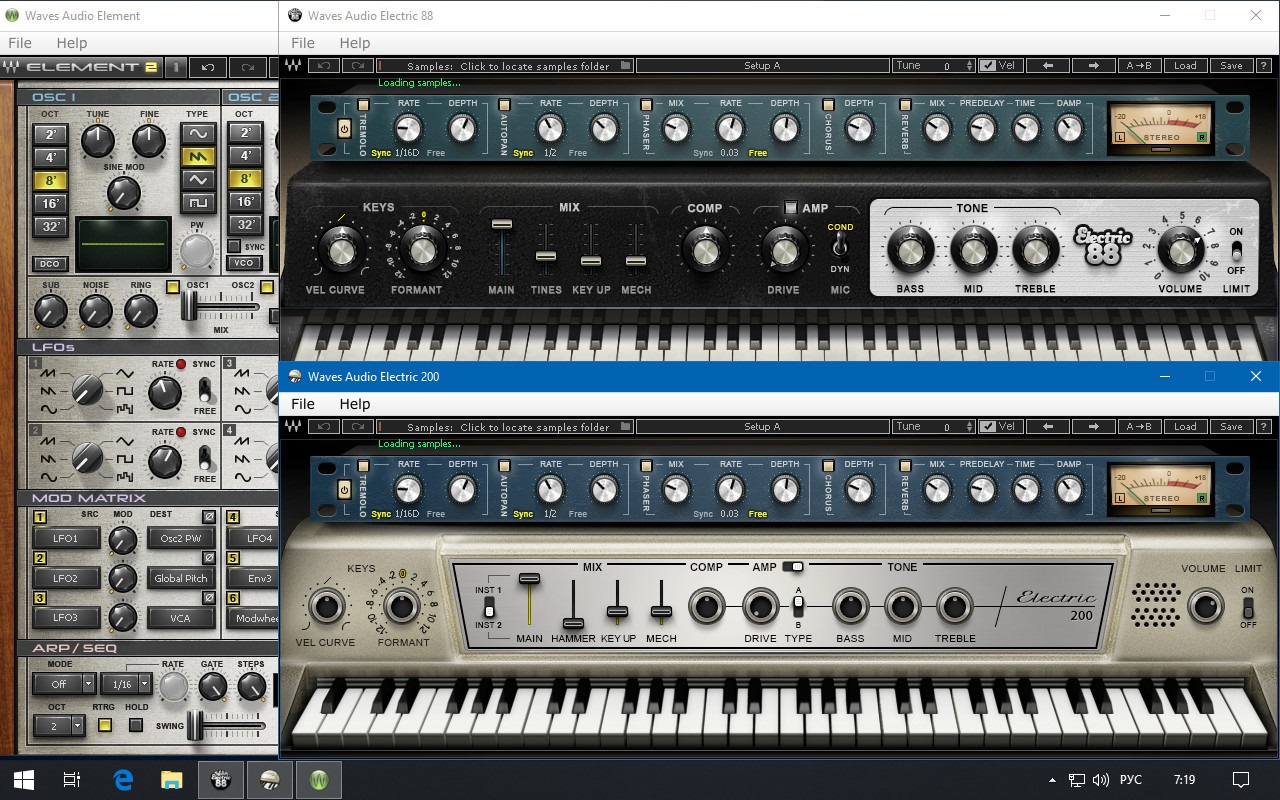Toggle the Phaser effect on Electric 88
The width and height of the screenshot is (1280, 800).
point(646,105)
